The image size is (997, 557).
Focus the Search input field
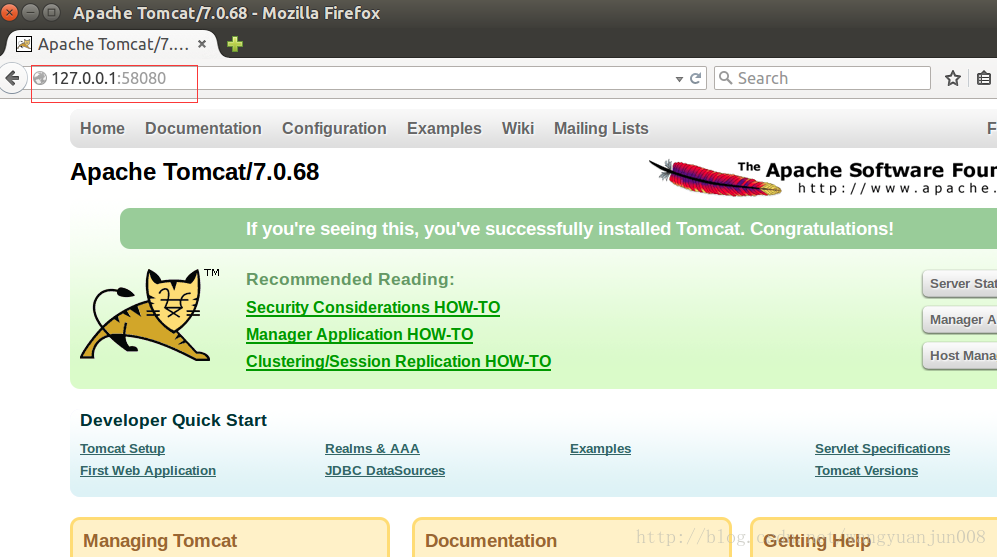[822, 78]
